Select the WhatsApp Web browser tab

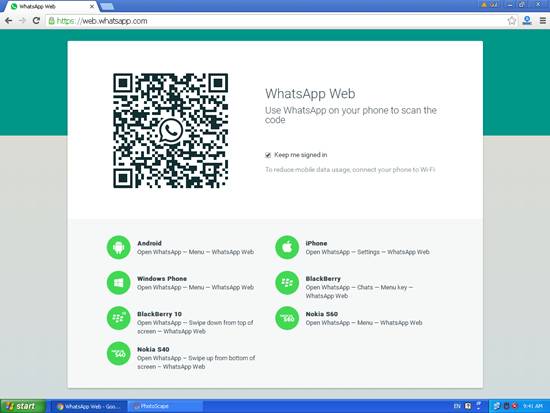click(51, 6)
